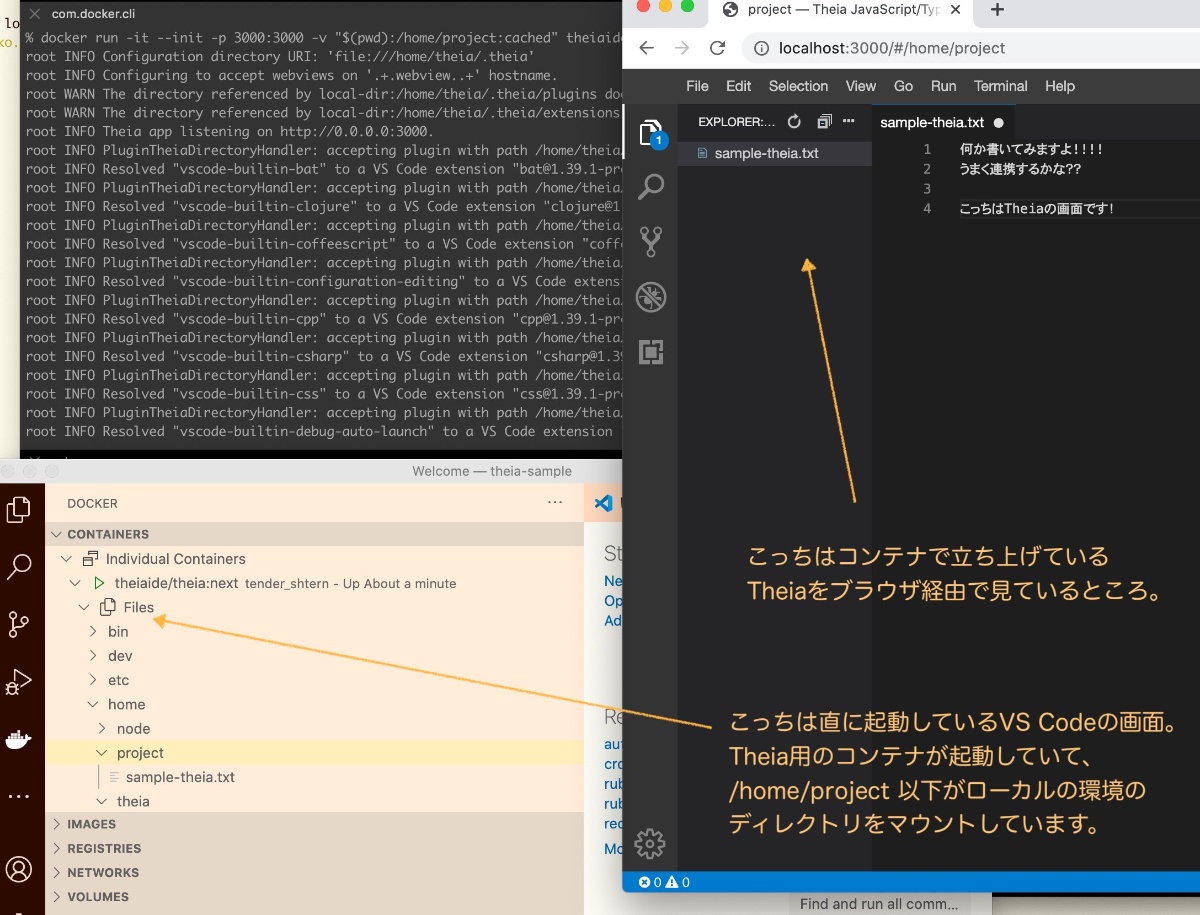Go forward in browser
Viewport: 1200px width, 915px height.
[682, 48]
